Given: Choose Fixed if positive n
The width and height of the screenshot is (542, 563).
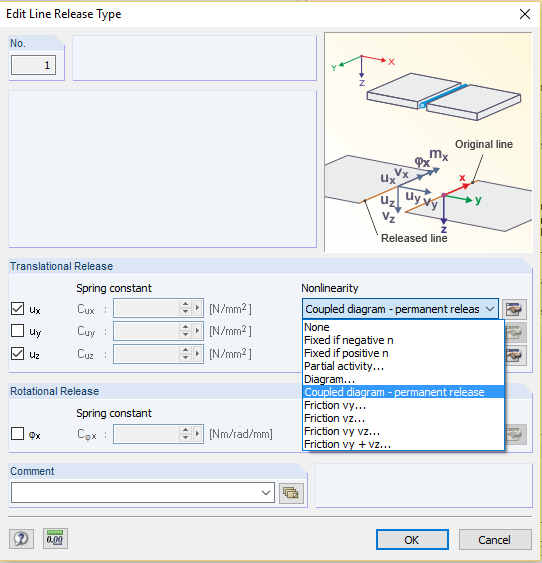Looking at the screenshot, I should pos(403,353).
